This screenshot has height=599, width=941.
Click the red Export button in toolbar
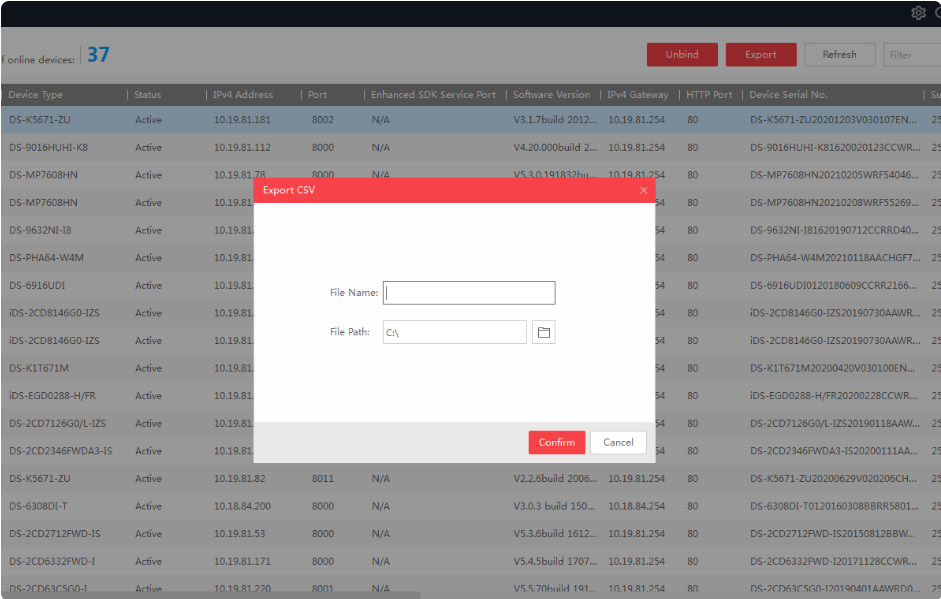(x=761, y=55)
